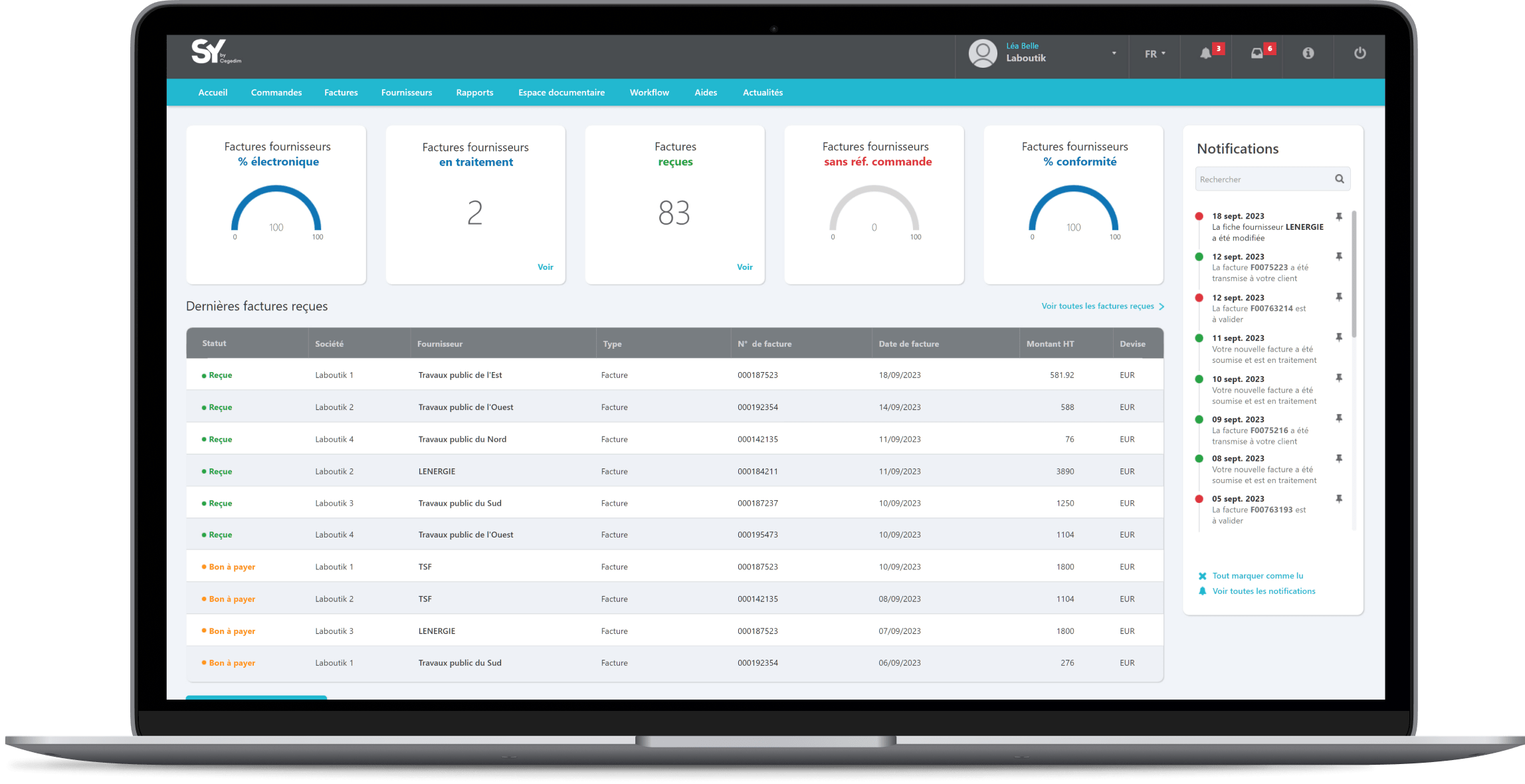Click the SY by Cegedim logo
The height and width of the screenshot is (784, 1525).
(x=217, y=52)
